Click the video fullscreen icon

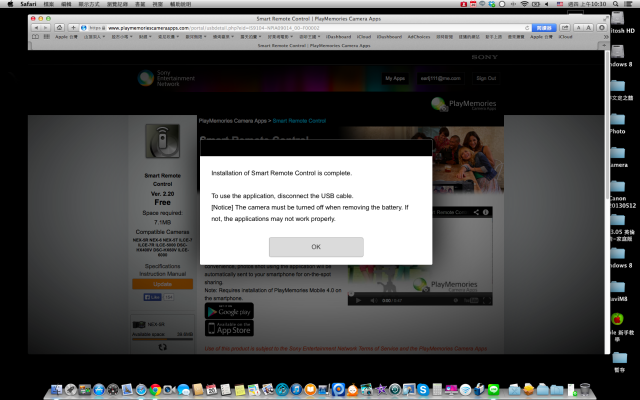(x=487, y=301)
